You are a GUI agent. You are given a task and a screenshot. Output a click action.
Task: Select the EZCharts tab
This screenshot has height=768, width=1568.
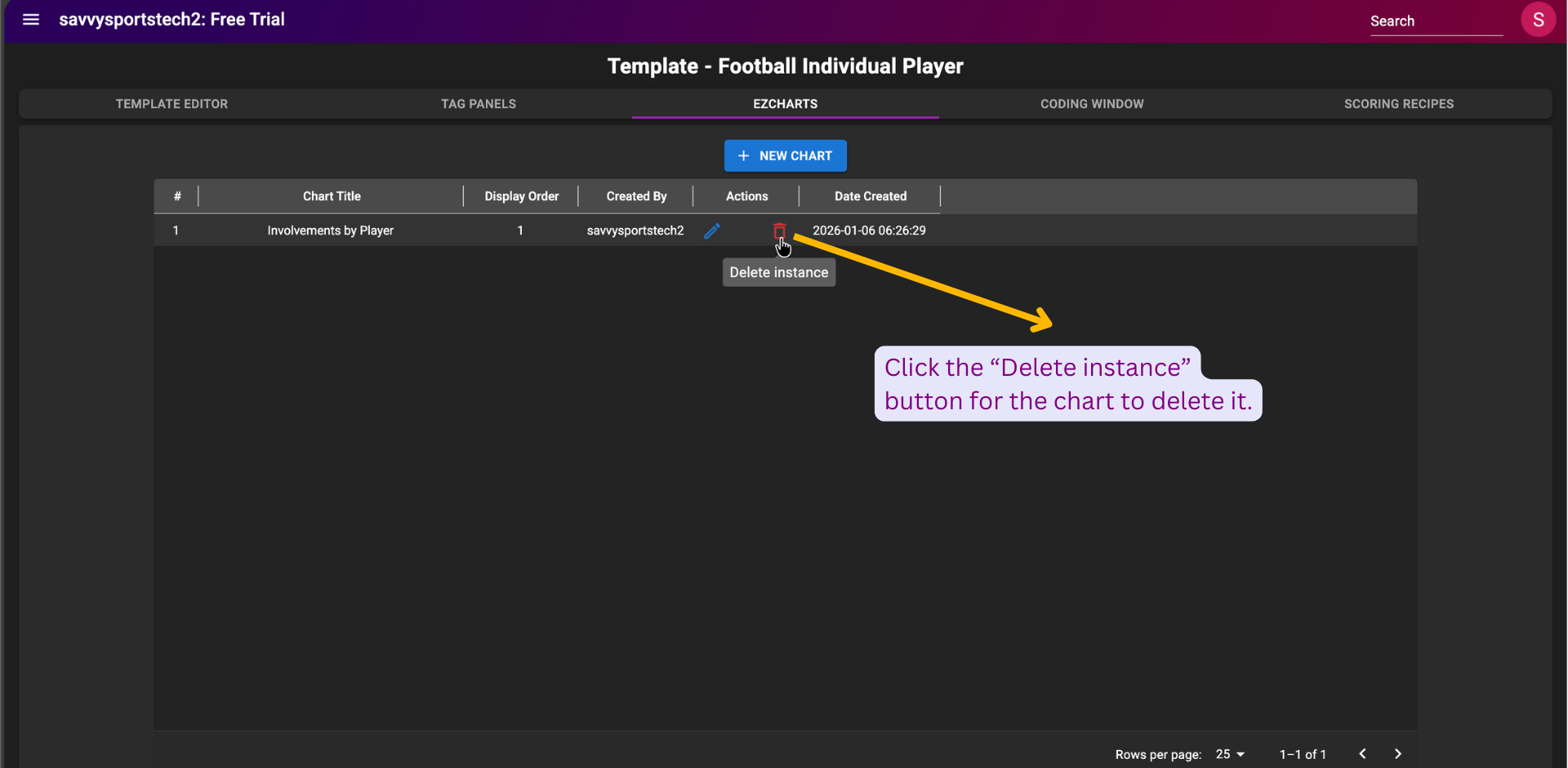785,104
